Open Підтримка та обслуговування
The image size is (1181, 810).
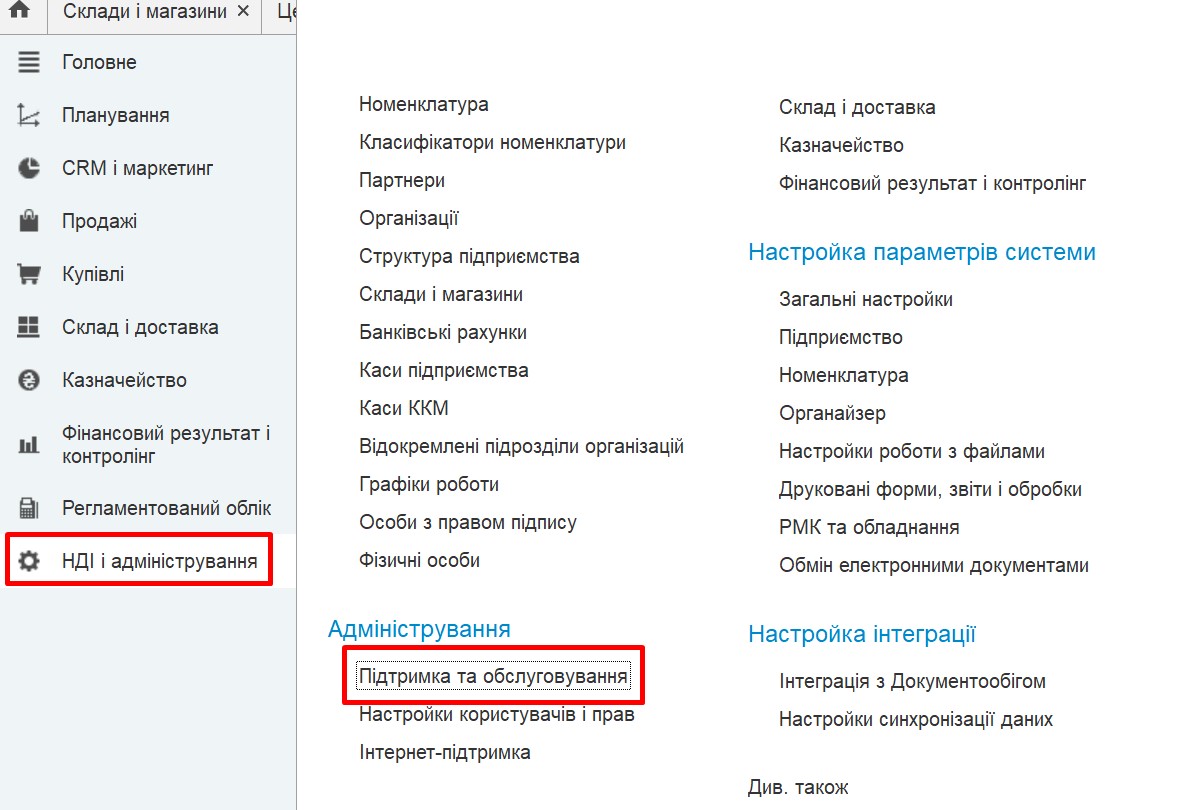(493, 676)
